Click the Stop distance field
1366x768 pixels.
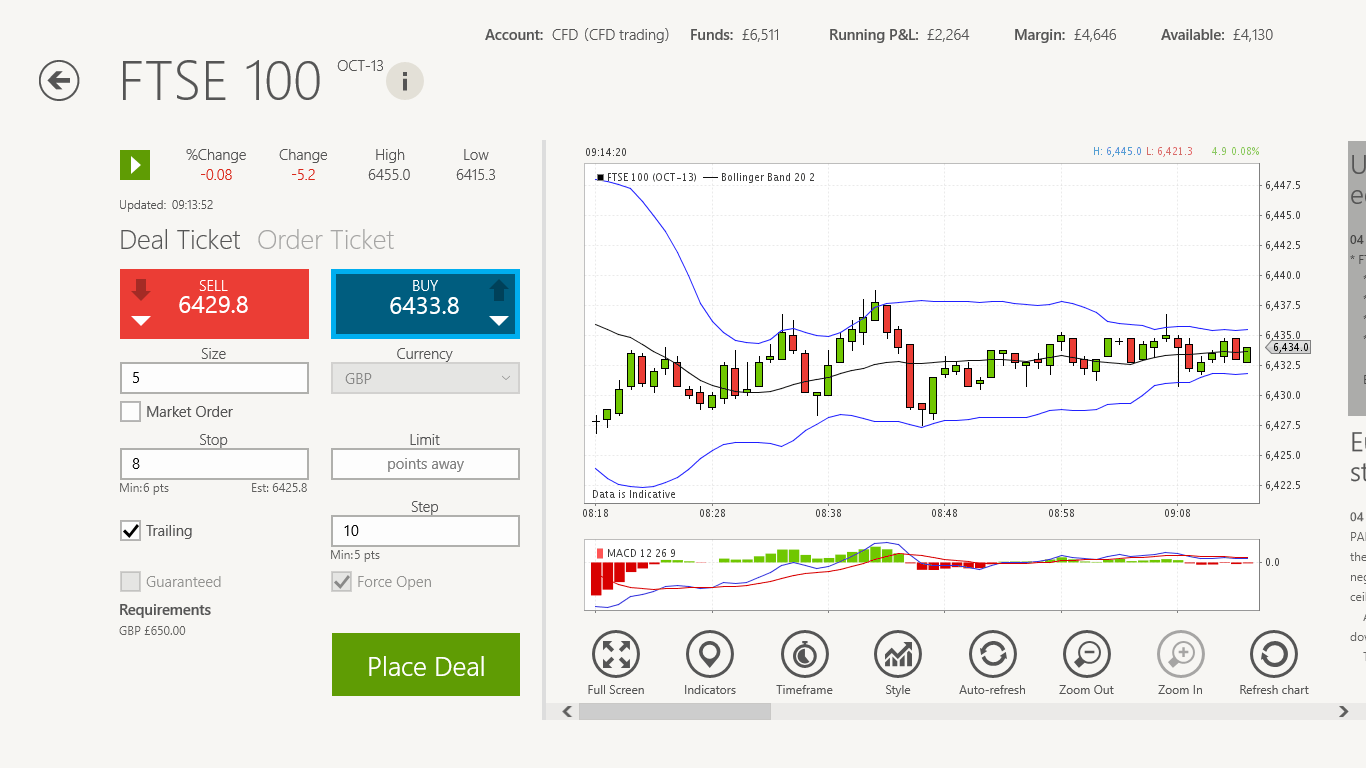[x=214, y=464]
